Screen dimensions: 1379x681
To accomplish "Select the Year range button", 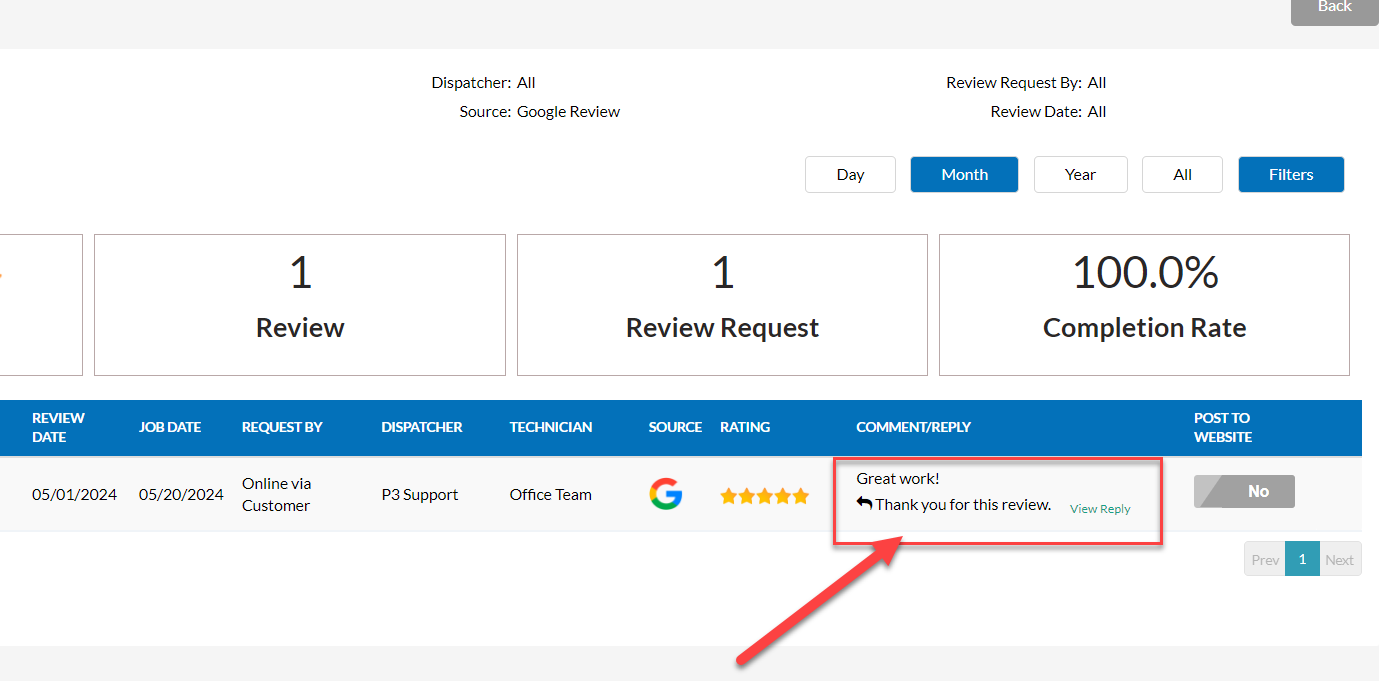I will [x=1080, y=174].
